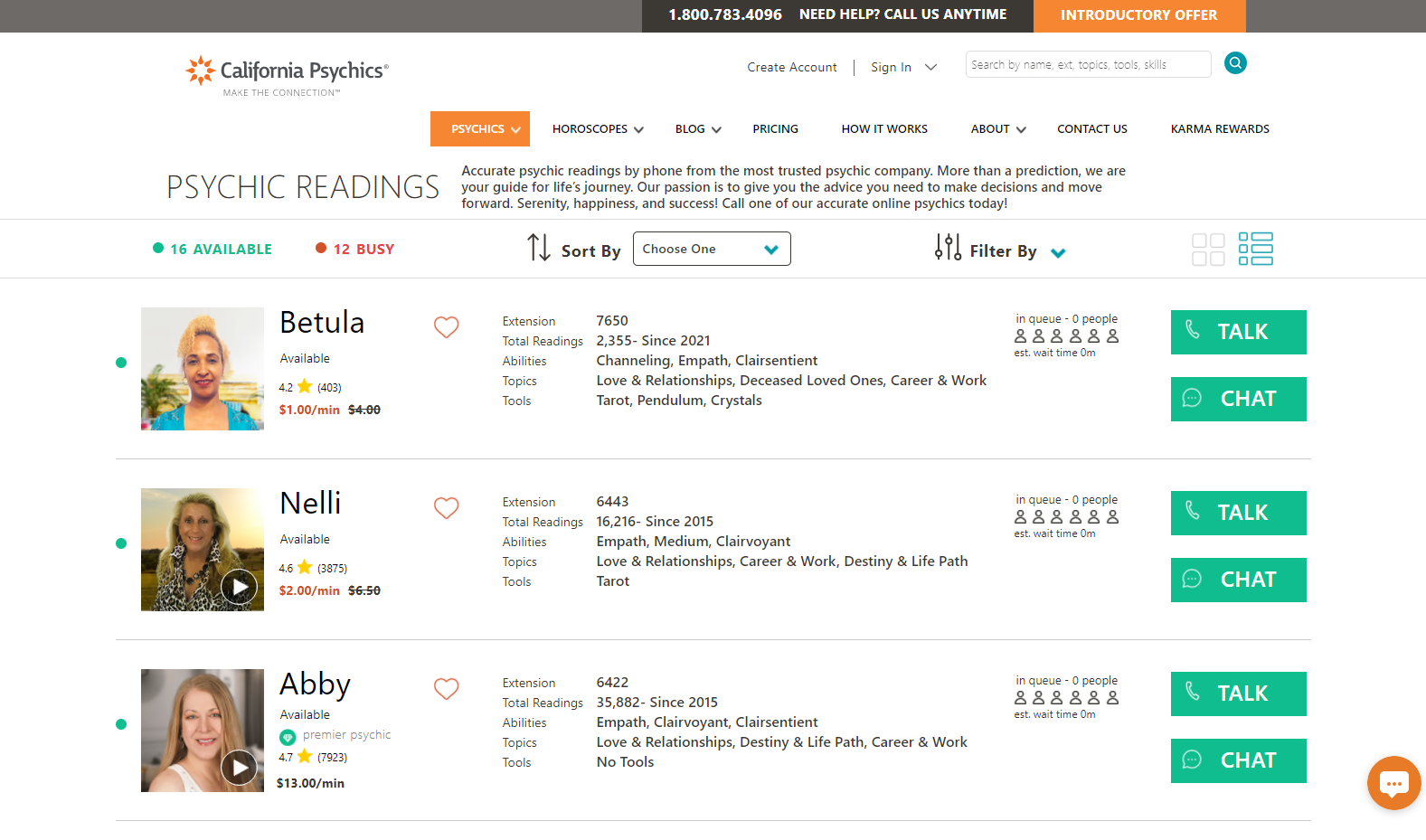Click Abby's extension 6422
This screenshot has width=1426, height=840.
tap(612, 683)
